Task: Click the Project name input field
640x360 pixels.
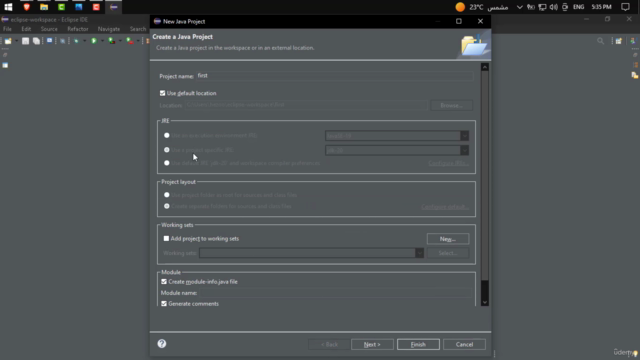Action: point(335,76)
